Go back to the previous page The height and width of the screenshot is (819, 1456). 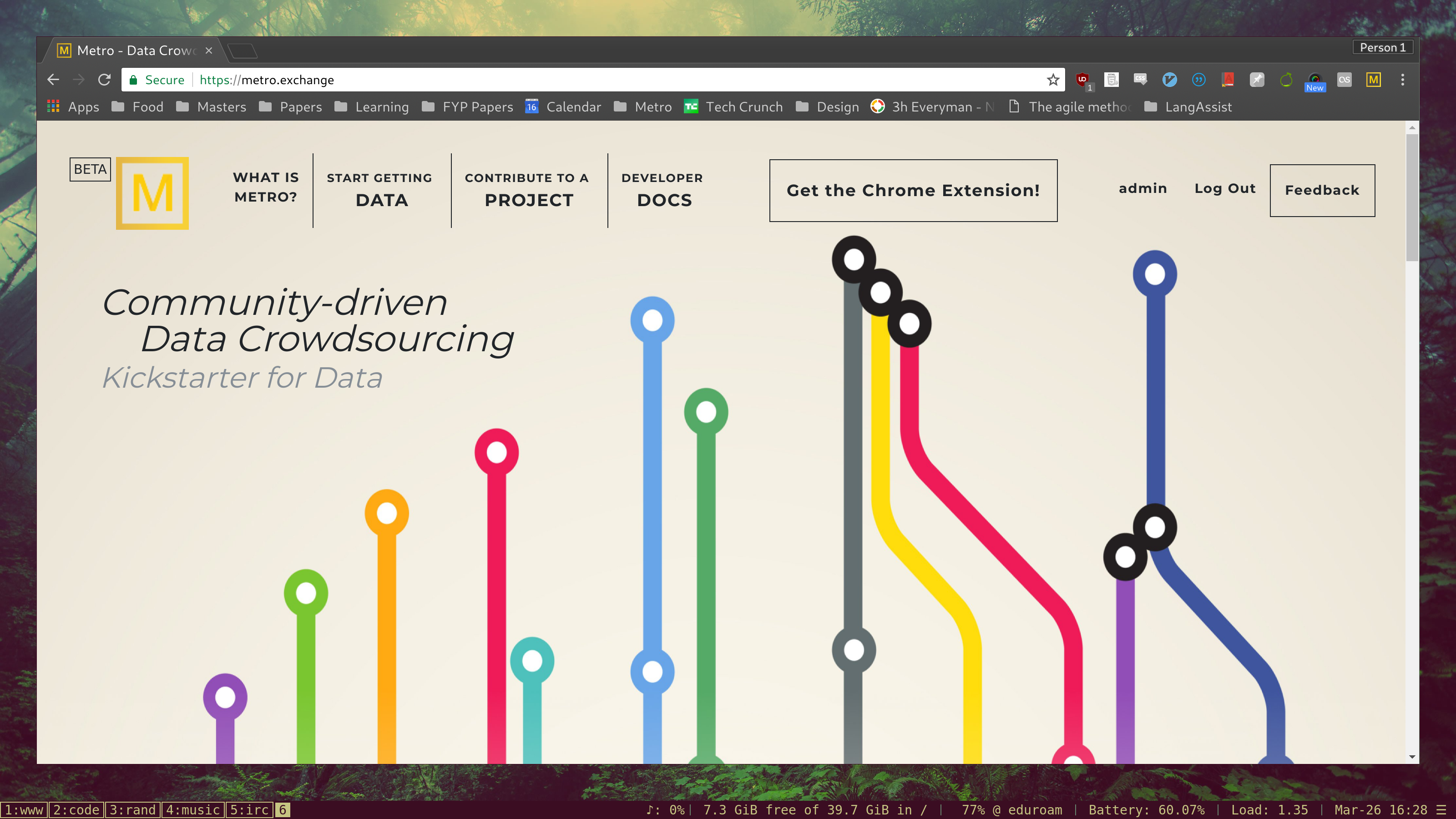pyautogui.click(x=53, y=80)
